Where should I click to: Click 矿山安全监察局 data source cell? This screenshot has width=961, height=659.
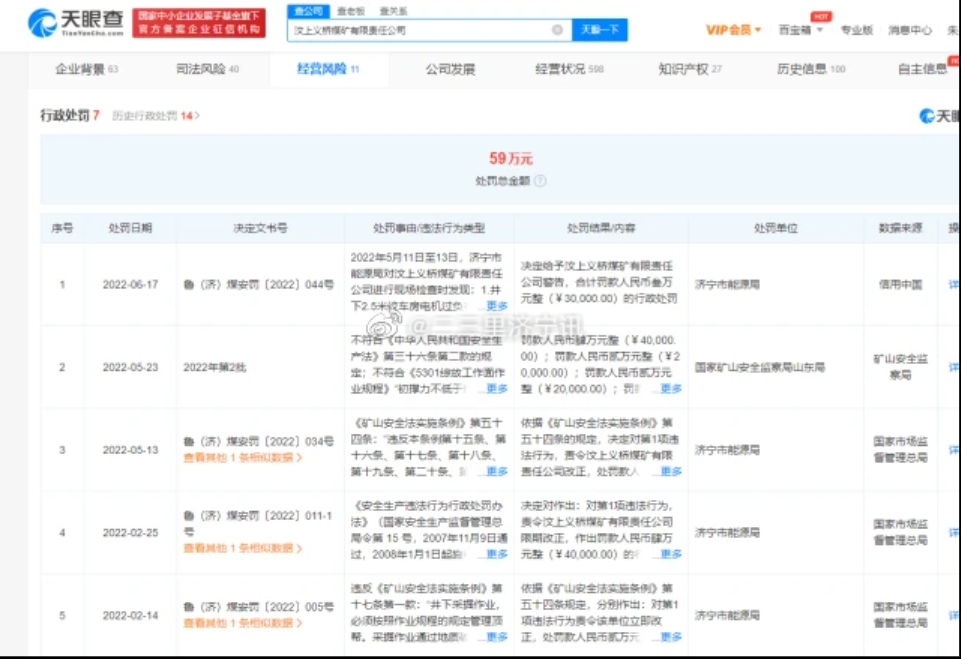pyautogui.click(x=900, y=367)
